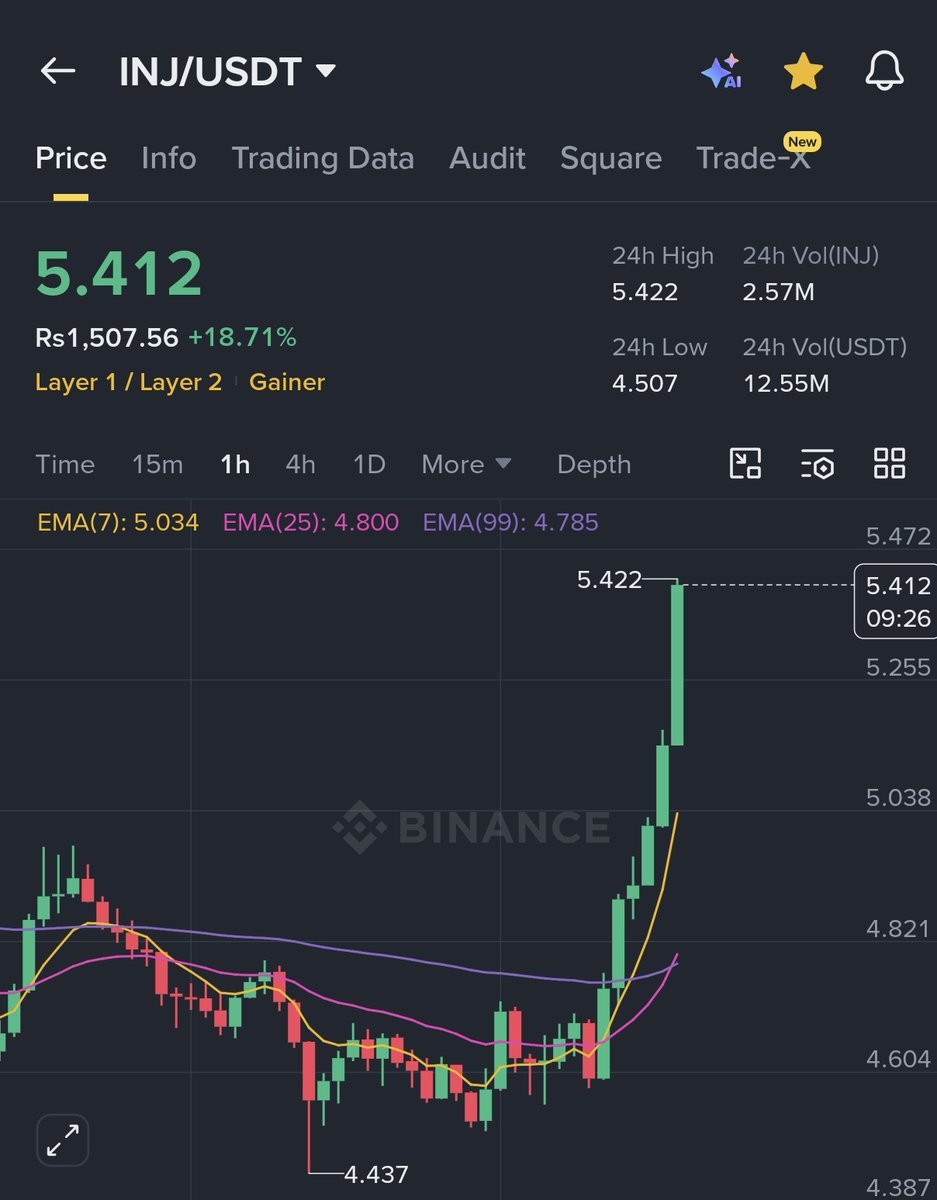Tap the Gainer tag link

pyautogui.click(x=287, y=382)
